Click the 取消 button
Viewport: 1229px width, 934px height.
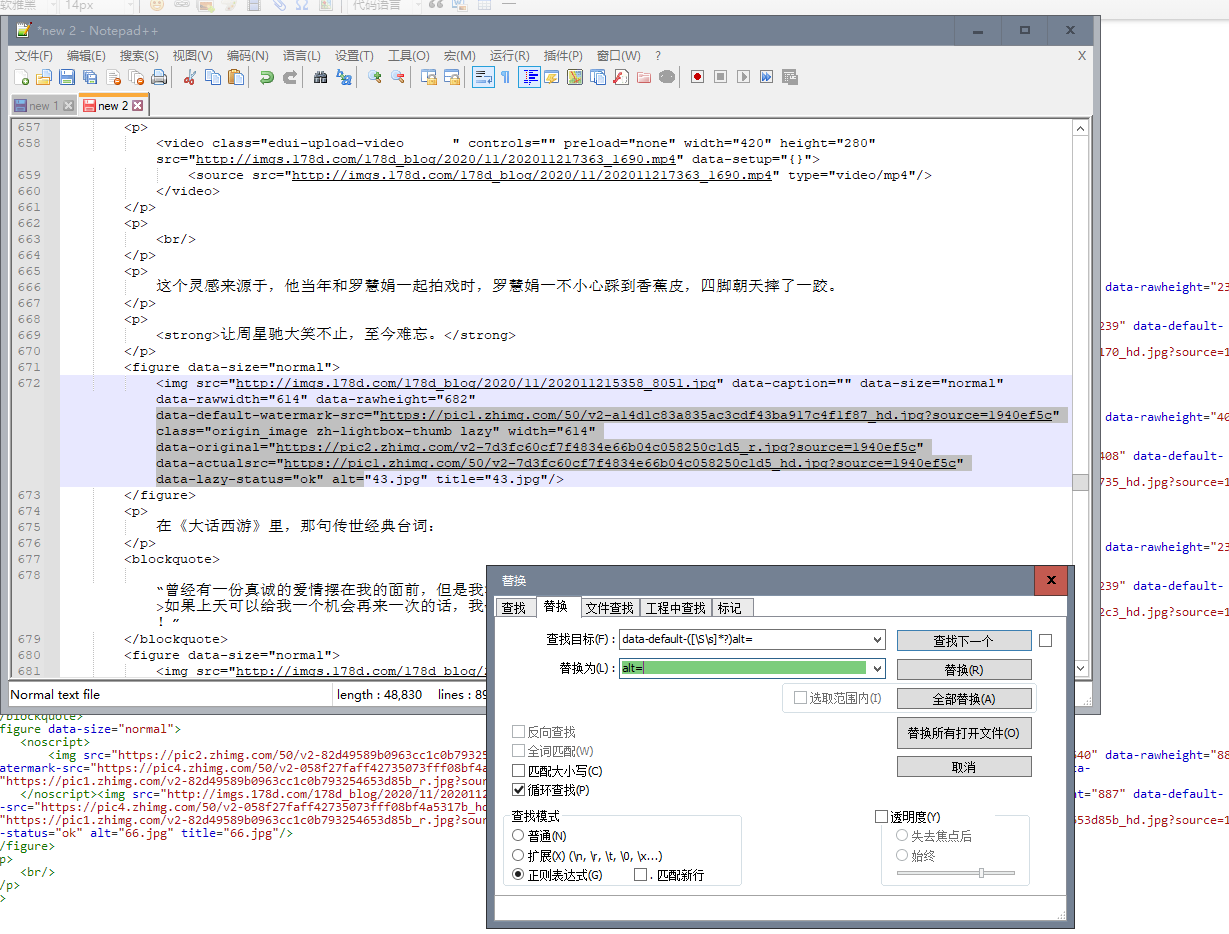click(x=963, y=767)
